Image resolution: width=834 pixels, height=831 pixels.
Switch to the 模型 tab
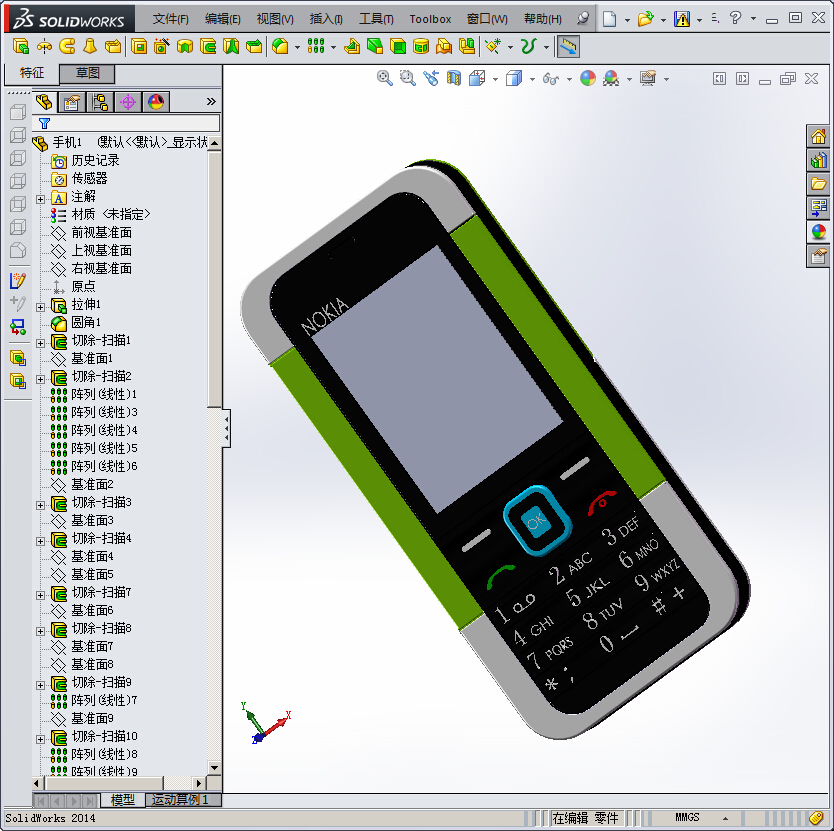(122, 800)
